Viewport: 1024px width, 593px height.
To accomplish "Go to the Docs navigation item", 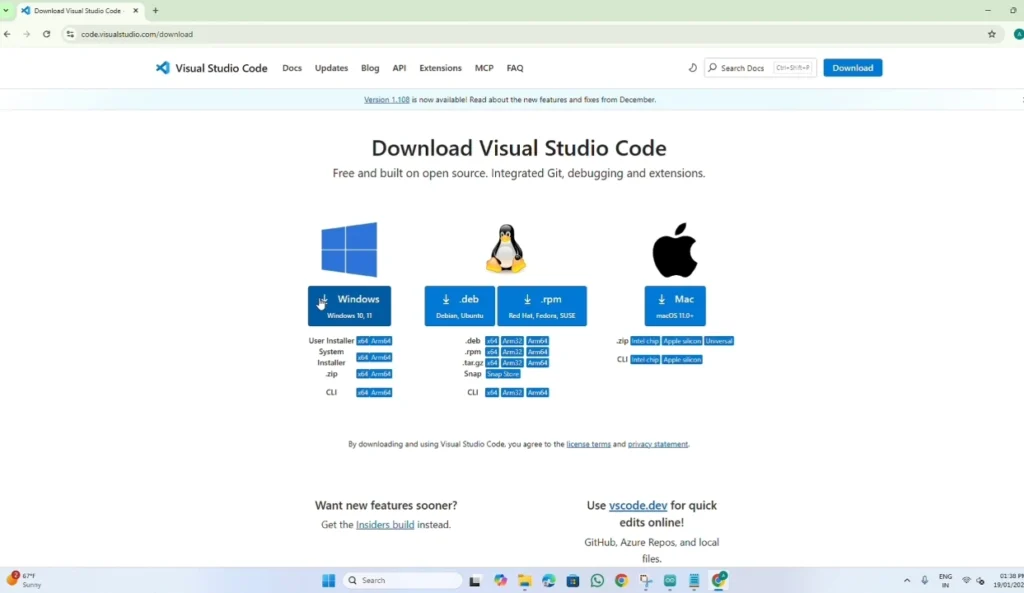I will [292, 68].
